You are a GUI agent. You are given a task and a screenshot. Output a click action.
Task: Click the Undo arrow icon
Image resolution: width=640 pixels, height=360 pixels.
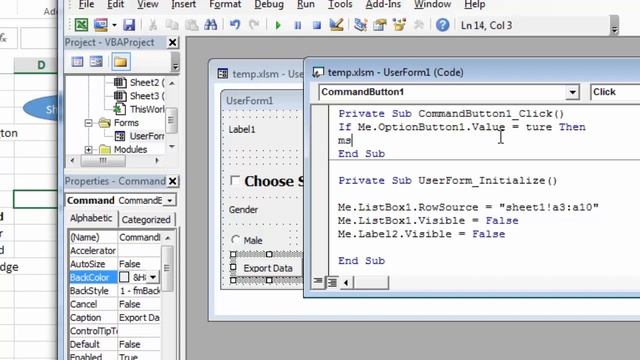pos(235,25)
